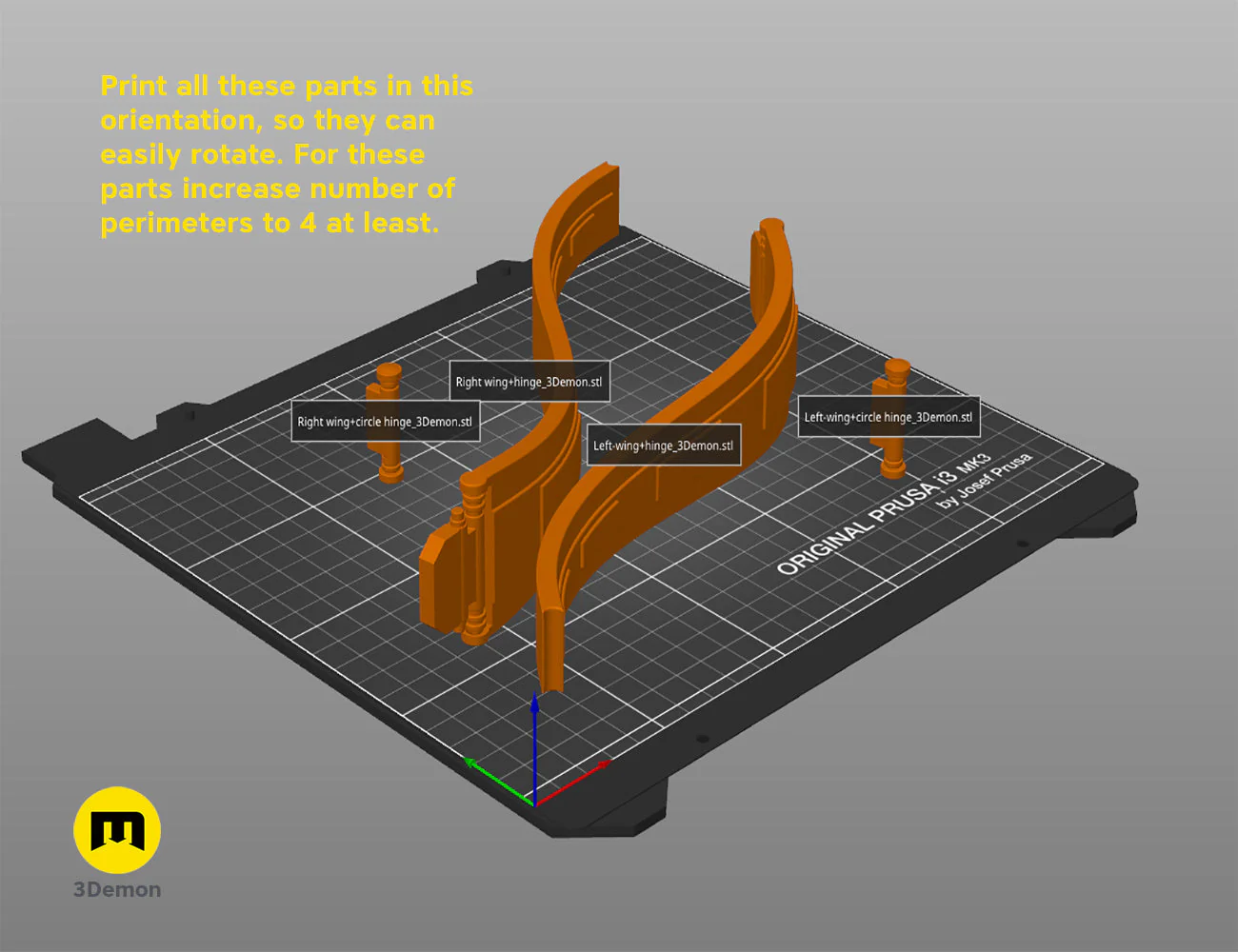Select the Right wing+hinge_3Demon.stl label

529,382
